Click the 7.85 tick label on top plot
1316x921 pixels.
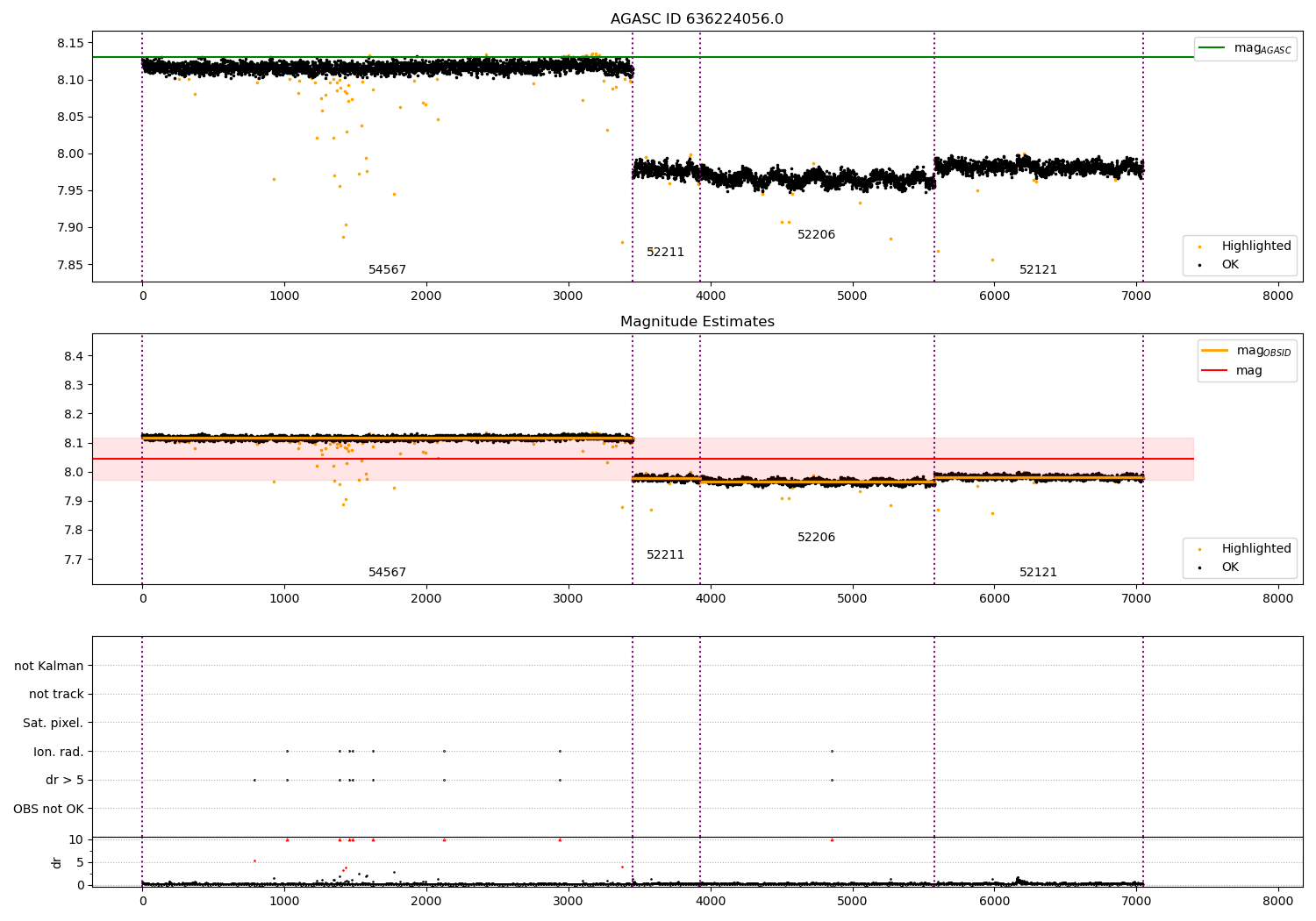coord(71,265)
